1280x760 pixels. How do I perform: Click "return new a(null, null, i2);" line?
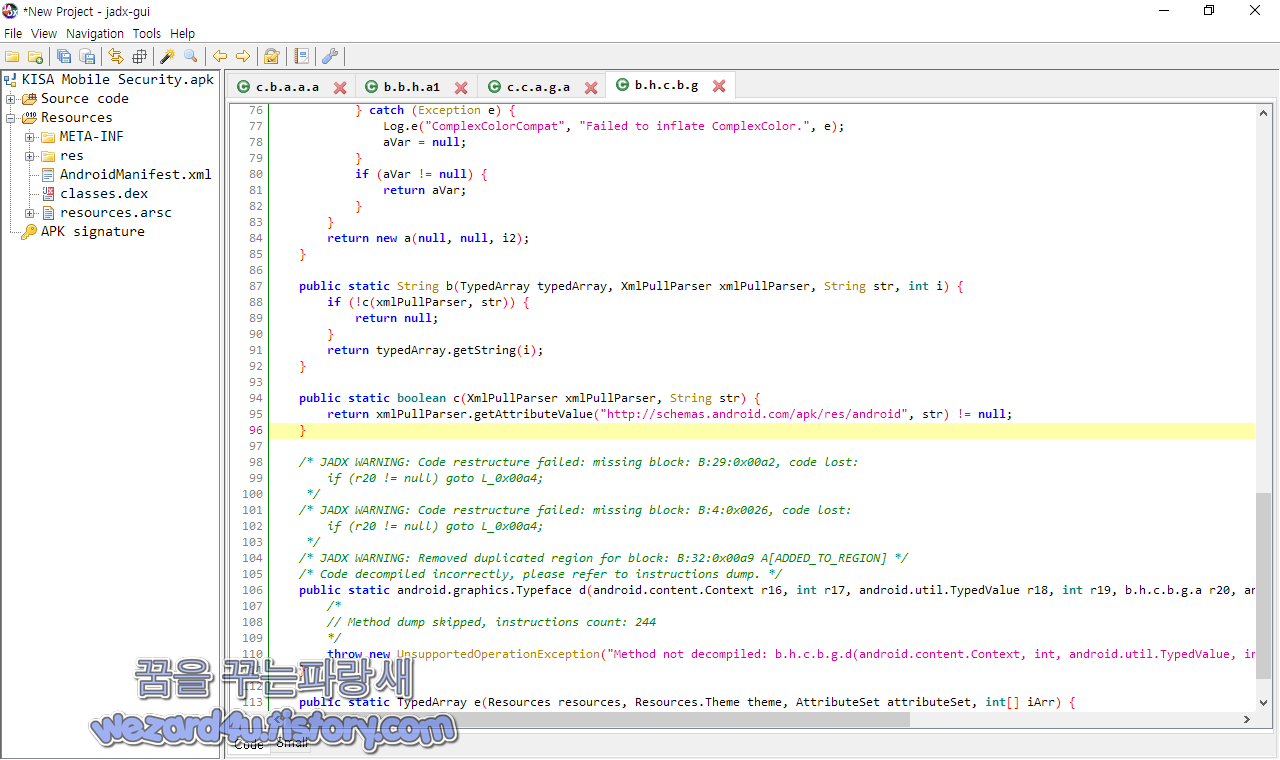pyautogui.click(x=428, y=238)
